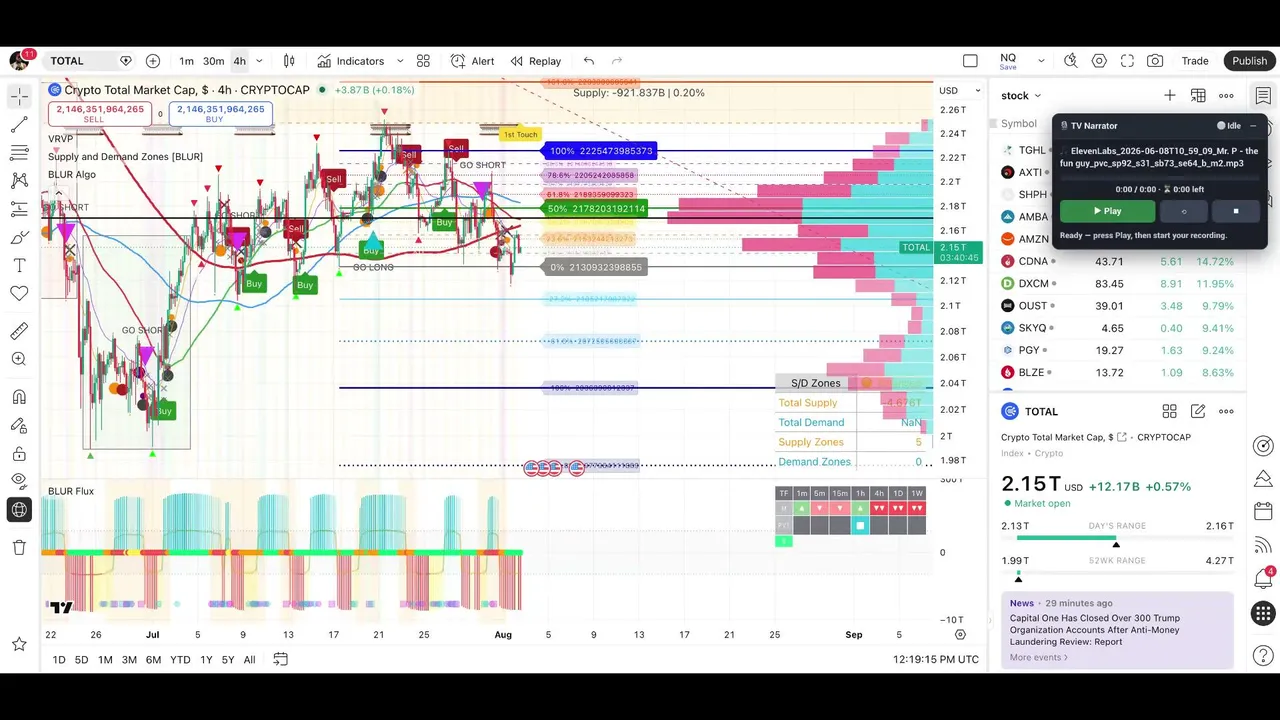Open the products grid in right sidebar
Image resolution: width=1280 pixels, height=720 pixels.
pyautogui.click(x=1264, y=613)
